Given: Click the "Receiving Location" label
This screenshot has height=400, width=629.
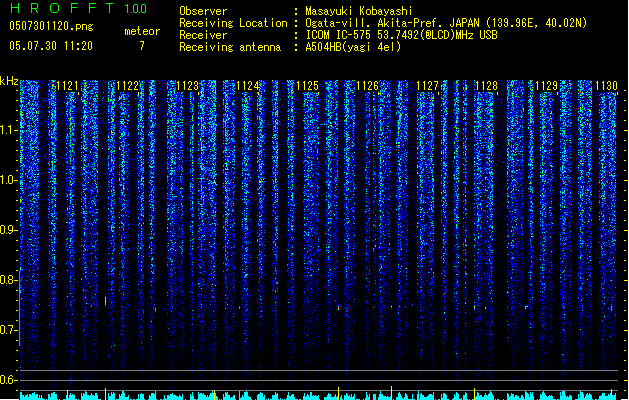Looking at the screenshot, I should click(233, 23).
